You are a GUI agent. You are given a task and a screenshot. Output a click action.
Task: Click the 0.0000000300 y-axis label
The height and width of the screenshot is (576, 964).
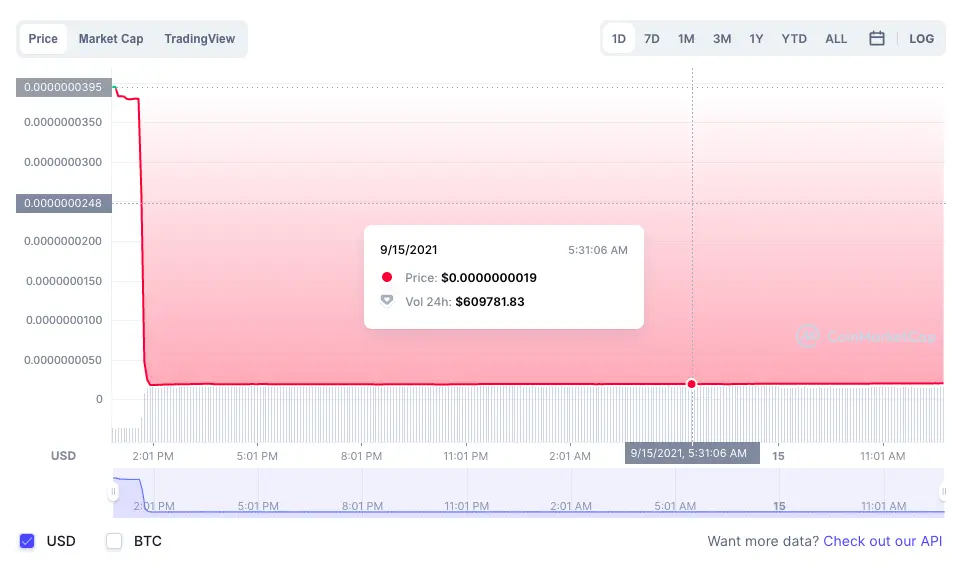[63, 162]
